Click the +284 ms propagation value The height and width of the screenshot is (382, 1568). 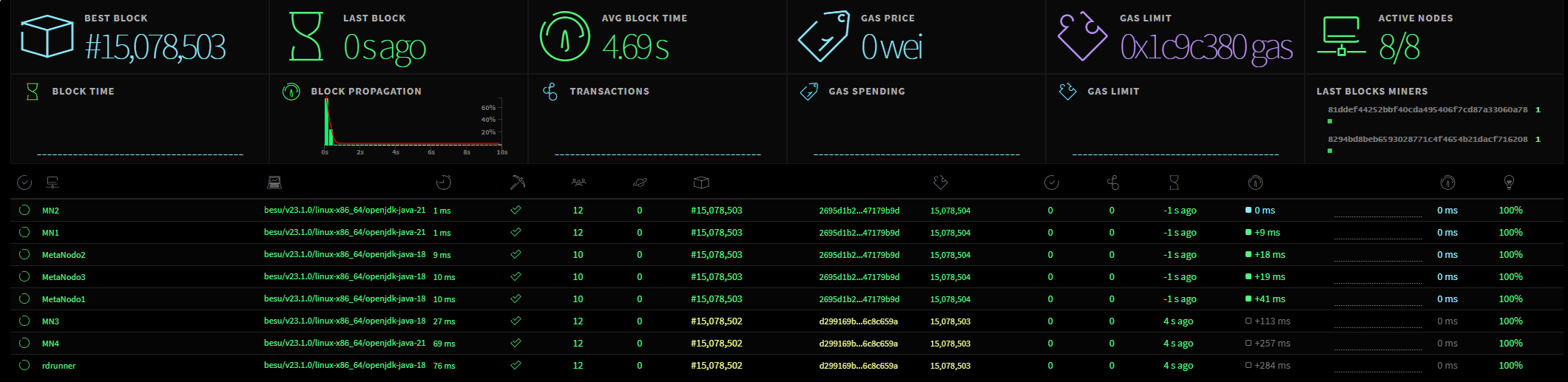[x=1272, y=366]
